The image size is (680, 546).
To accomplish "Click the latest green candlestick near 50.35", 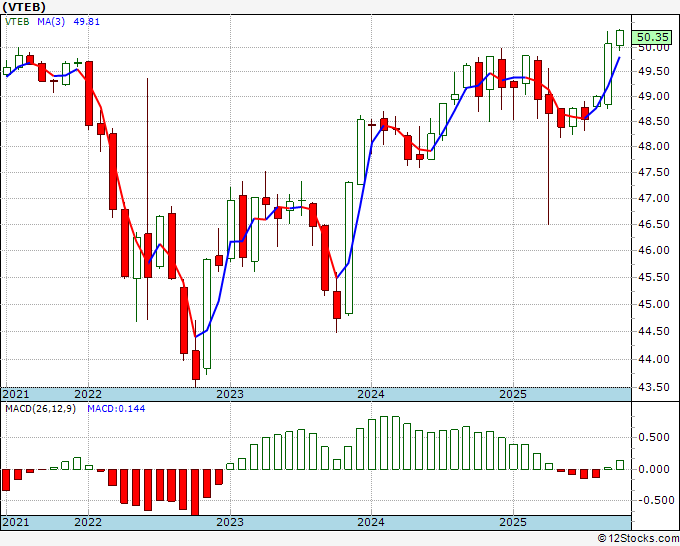I will click(620, 38).
